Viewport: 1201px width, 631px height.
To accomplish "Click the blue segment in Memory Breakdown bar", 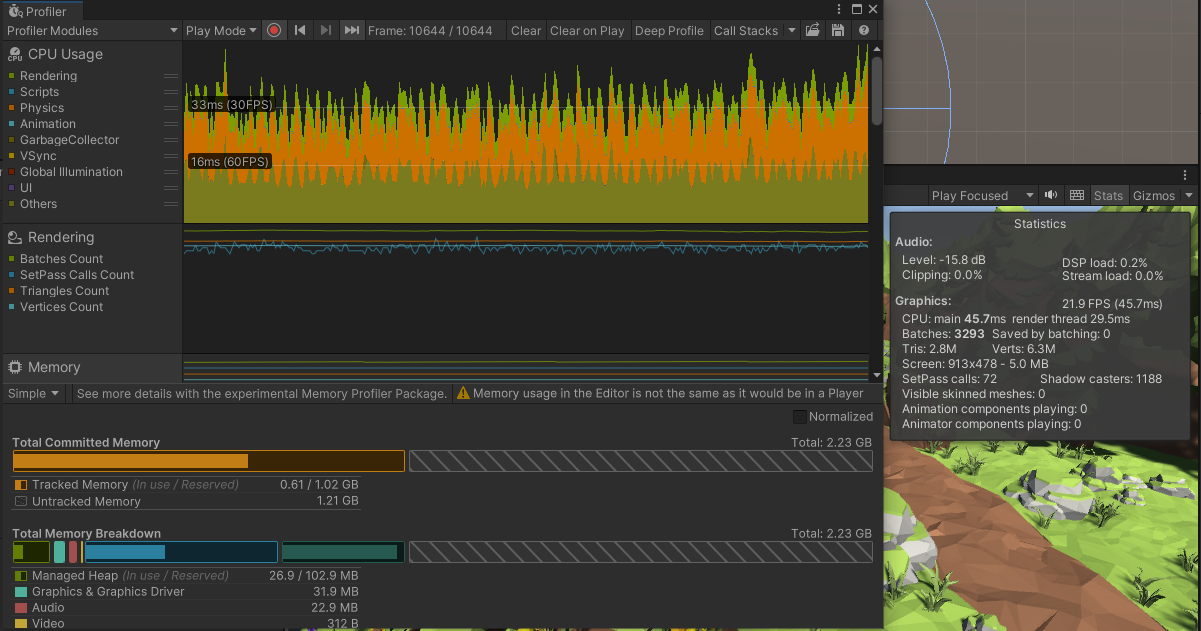I will click(x=180, y=552).
